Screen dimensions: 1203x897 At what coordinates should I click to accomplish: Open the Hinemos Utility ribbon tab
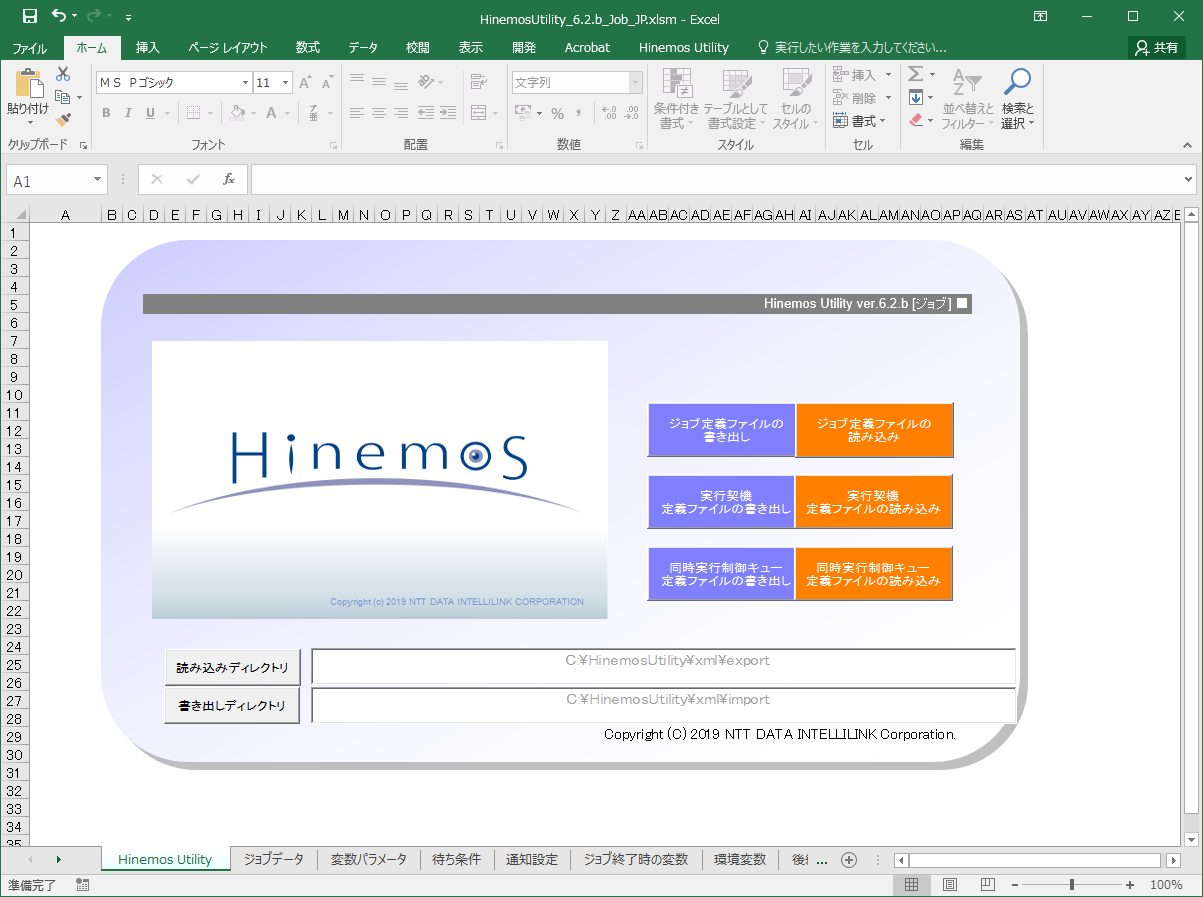pyautogui.click(x=684, y=47)
